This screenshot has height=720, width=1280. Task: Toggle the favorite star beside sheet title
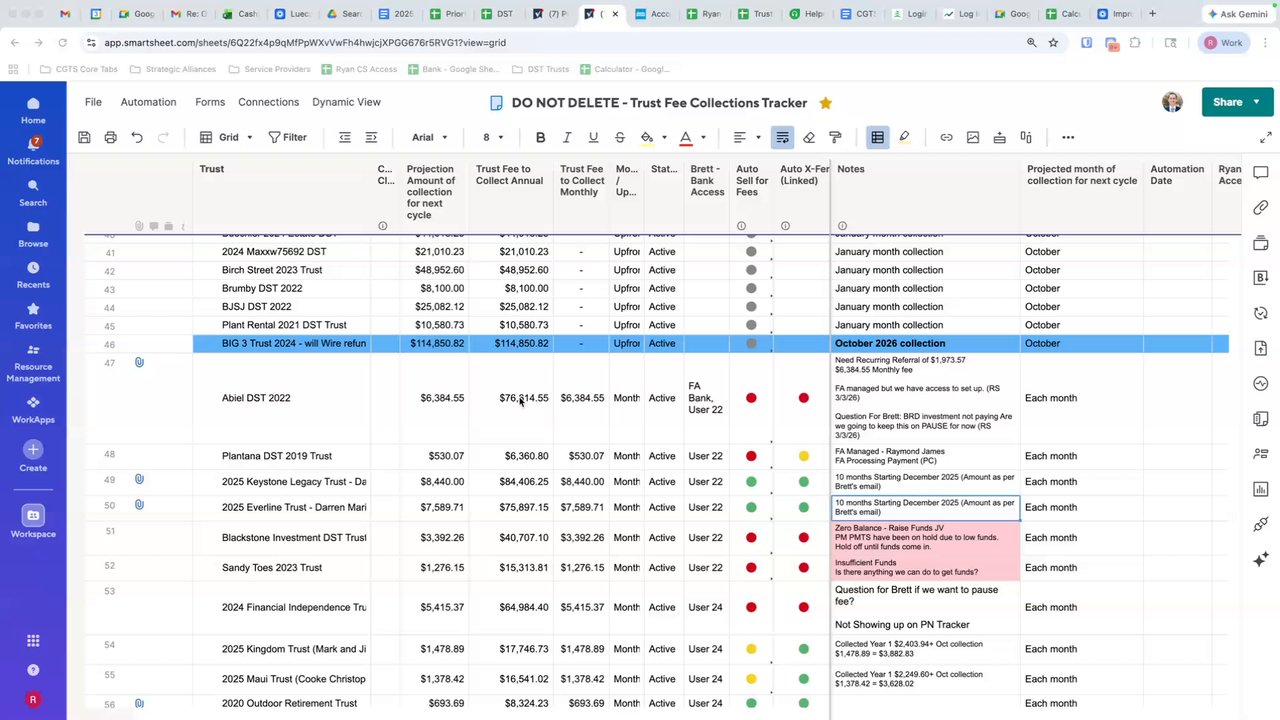coord(825,103)
